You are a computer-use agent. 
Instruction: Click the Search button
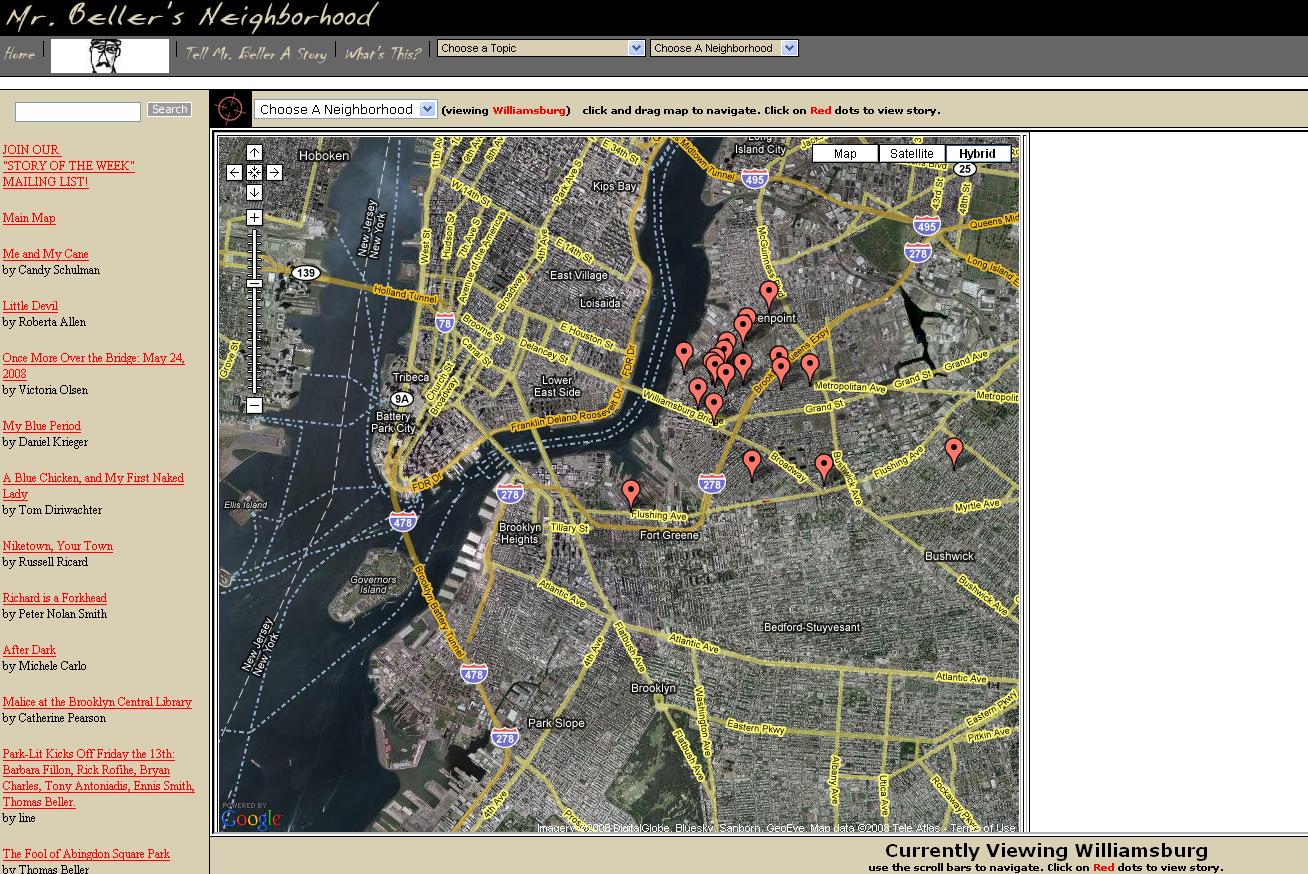[x=169, y=110]
